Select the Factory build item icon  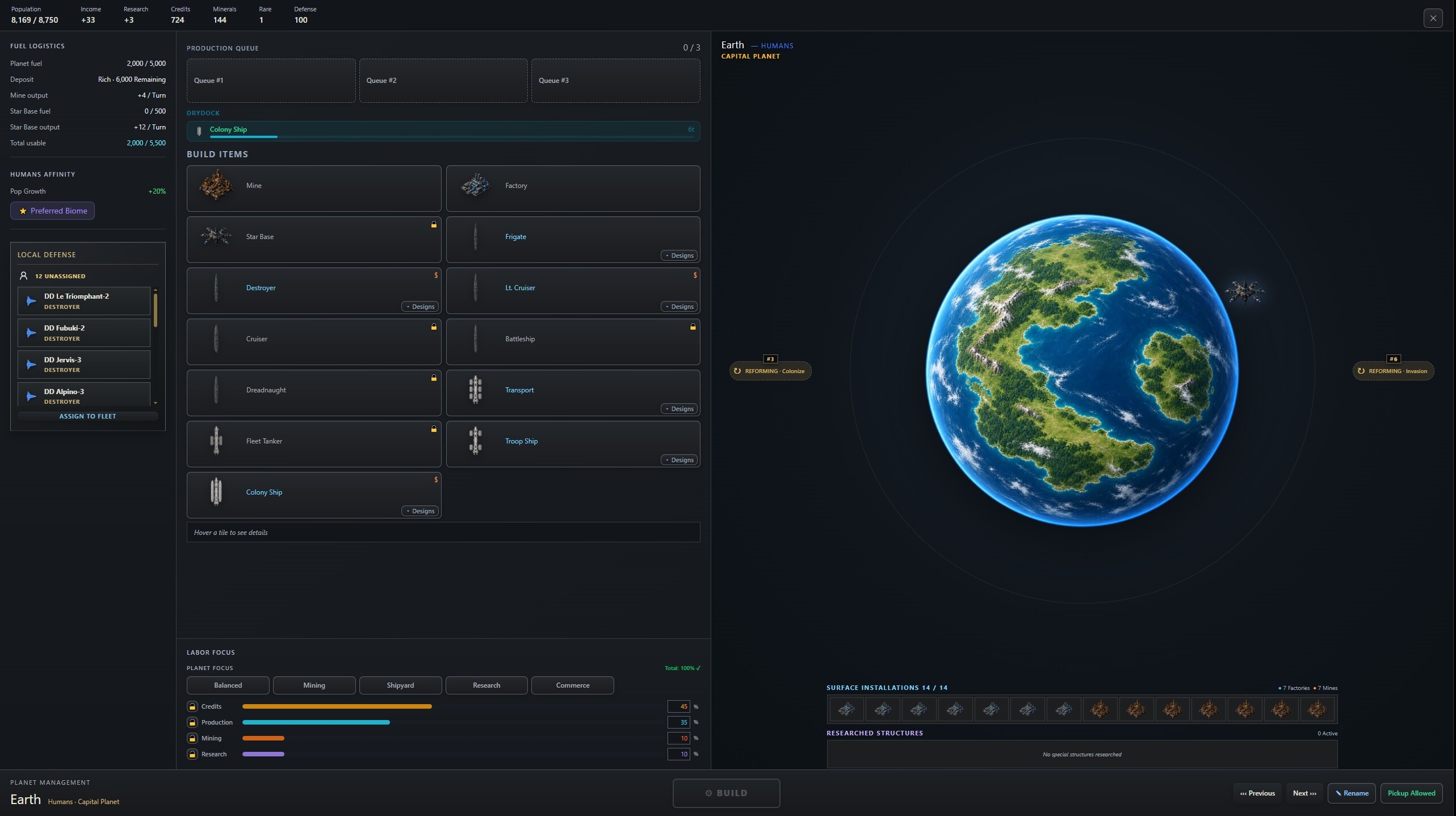click(x=476, y=186)
